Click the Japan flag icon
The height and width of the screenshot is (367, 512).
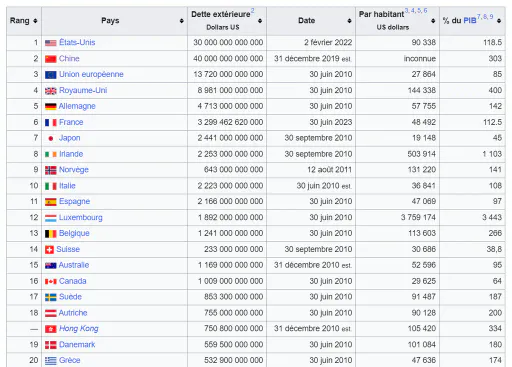point(51,138)
